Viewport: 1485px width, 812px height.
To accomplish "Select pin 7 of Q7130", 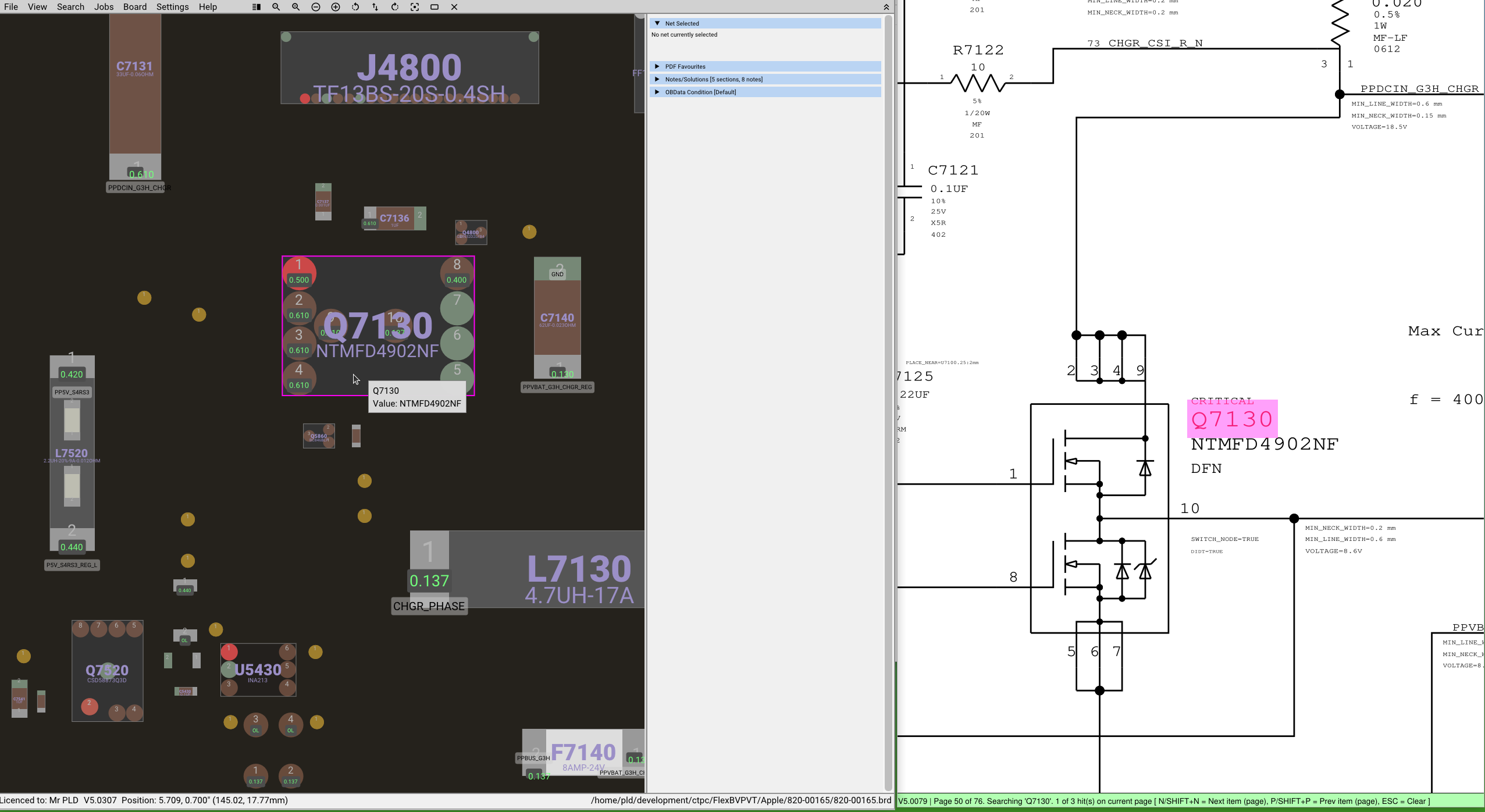I will 457,308.
